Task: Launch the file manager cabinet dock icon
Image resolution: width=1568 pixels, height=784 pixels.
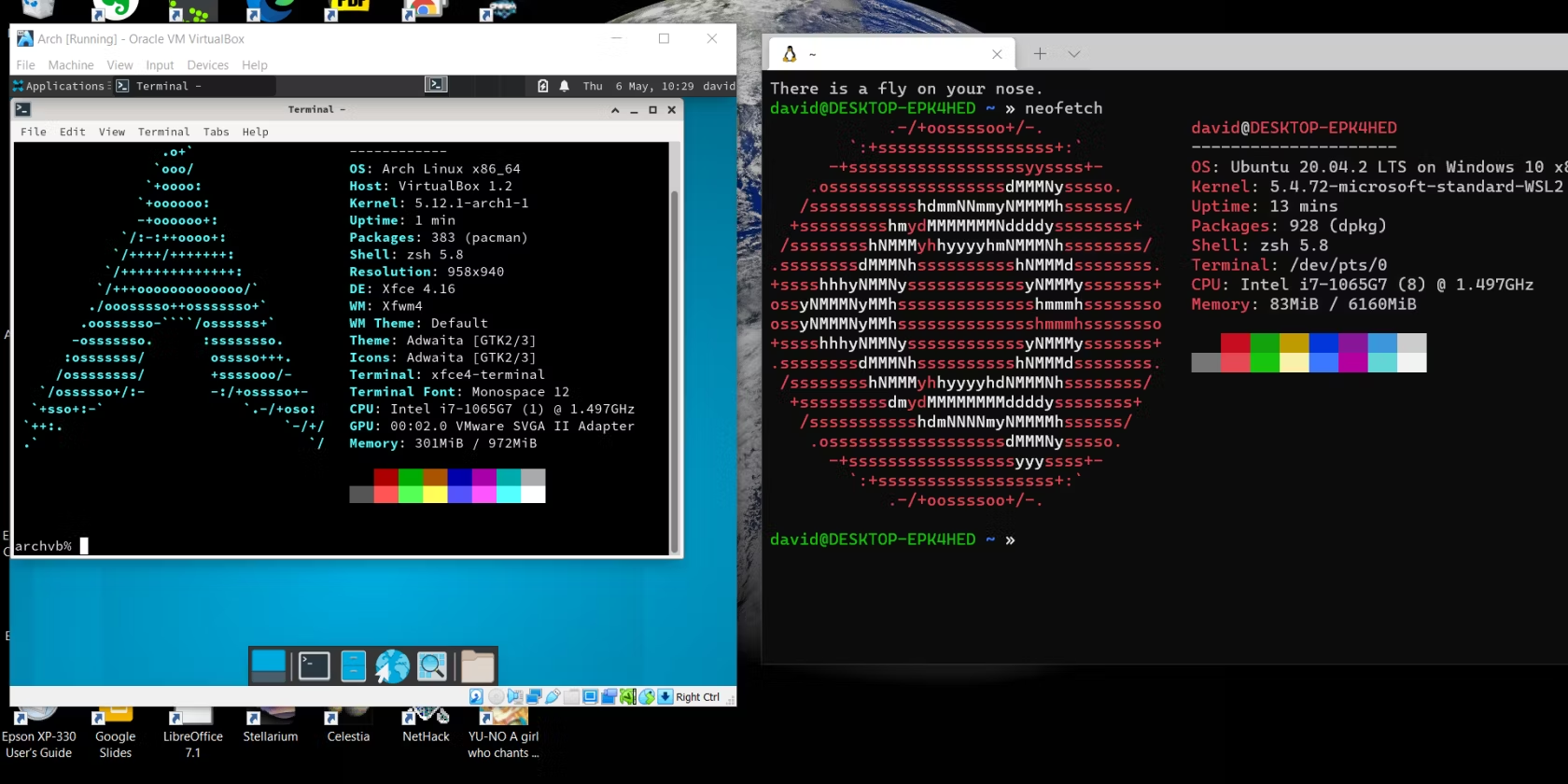Action: click(354, 665)
